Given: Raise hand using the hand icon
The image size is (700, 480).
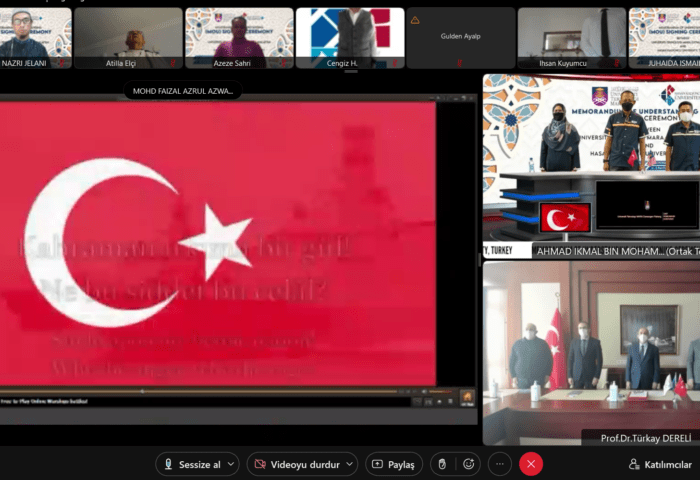Looking at the screenshot, I should coord(442,464).
